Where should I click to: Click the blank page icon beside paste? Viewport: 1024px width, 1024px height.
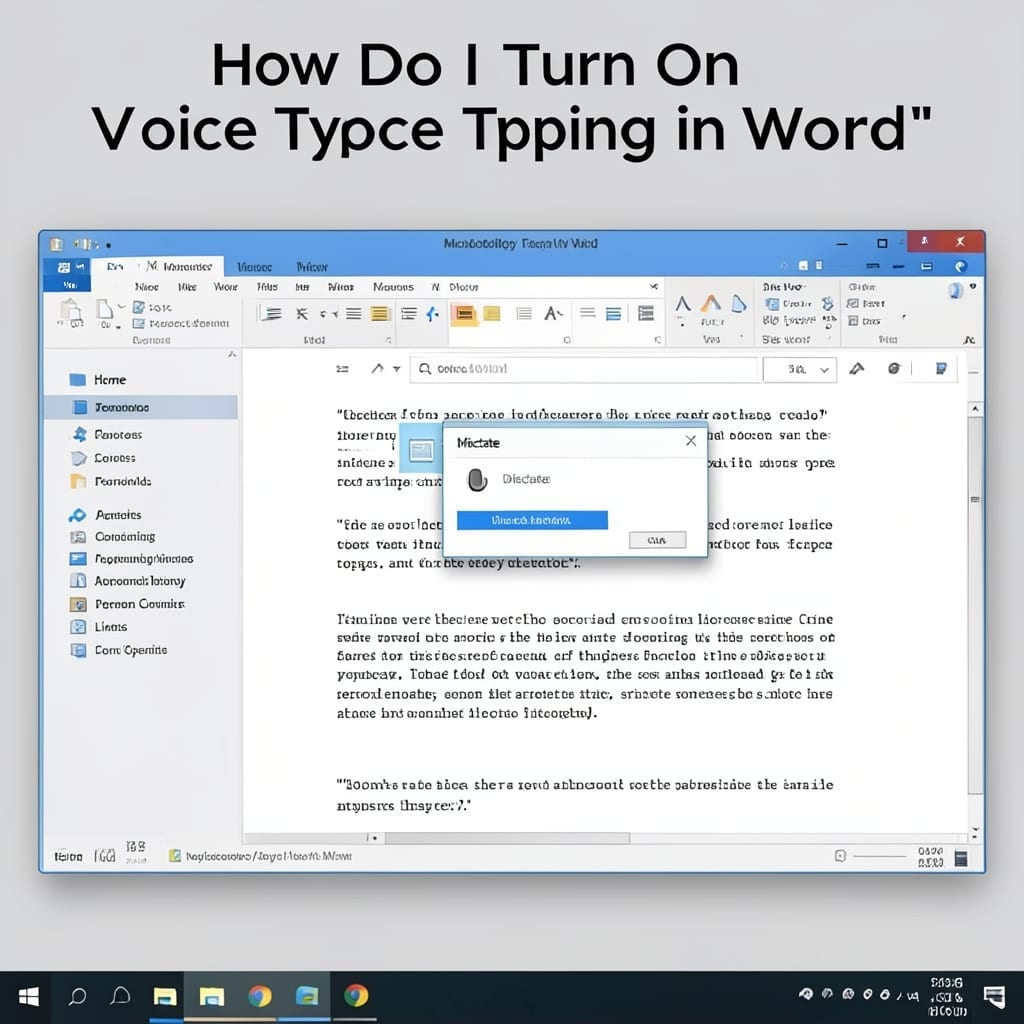[104, 309]
